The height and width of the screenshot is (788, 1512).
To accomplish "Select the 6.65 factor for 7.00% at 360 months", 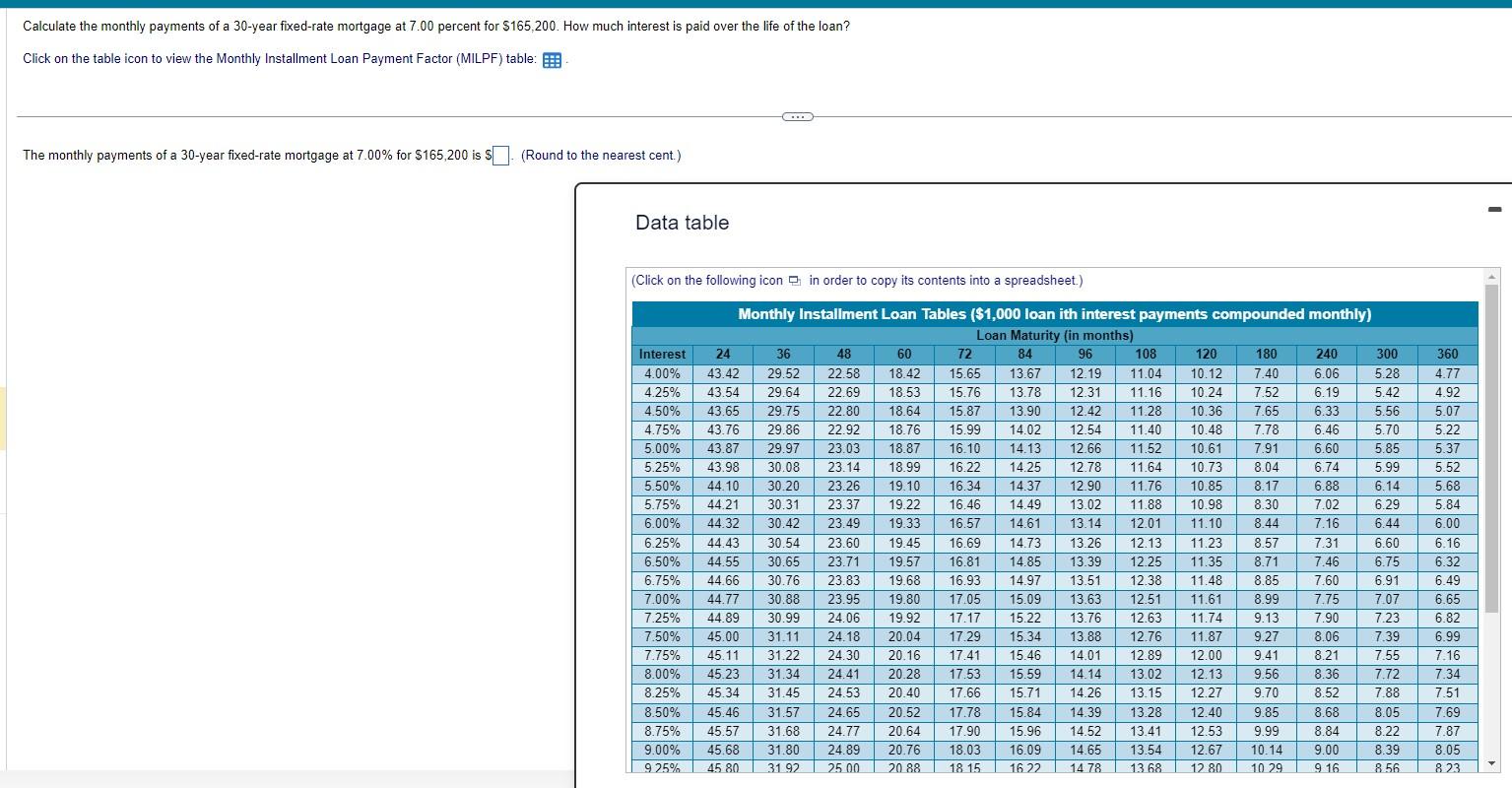I will click(1448, 599).
